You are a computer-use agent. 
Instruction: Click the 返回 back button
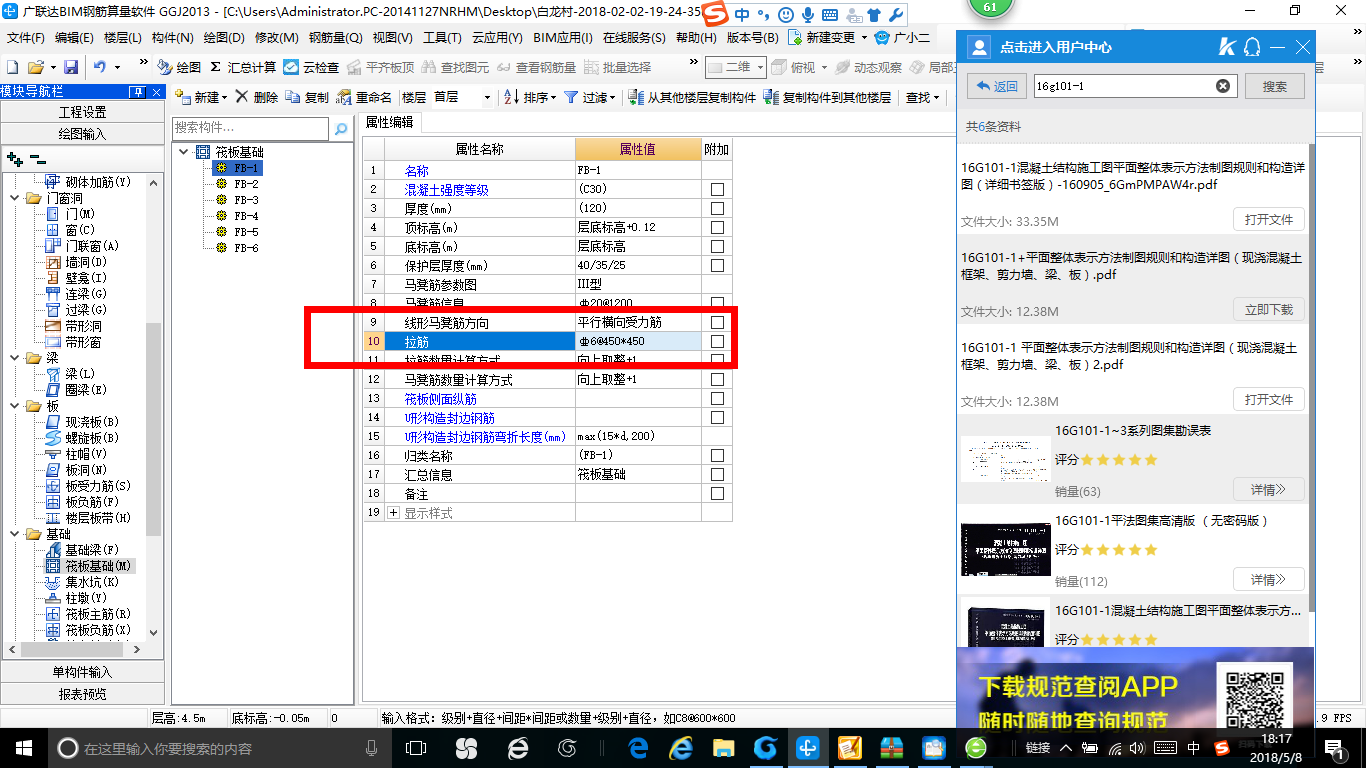(x=997, y=86)
